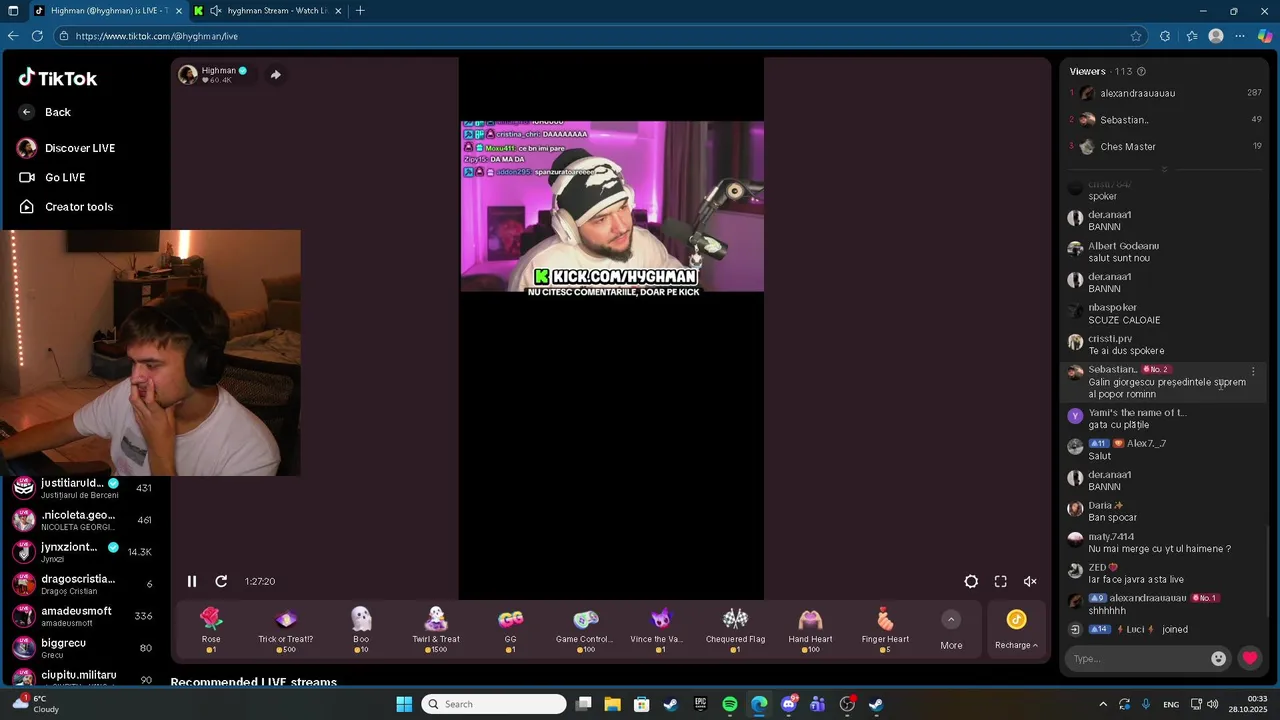Send the Twirl & Treat gift
This screenshot has width=1280, height=720.
point(436,630)
